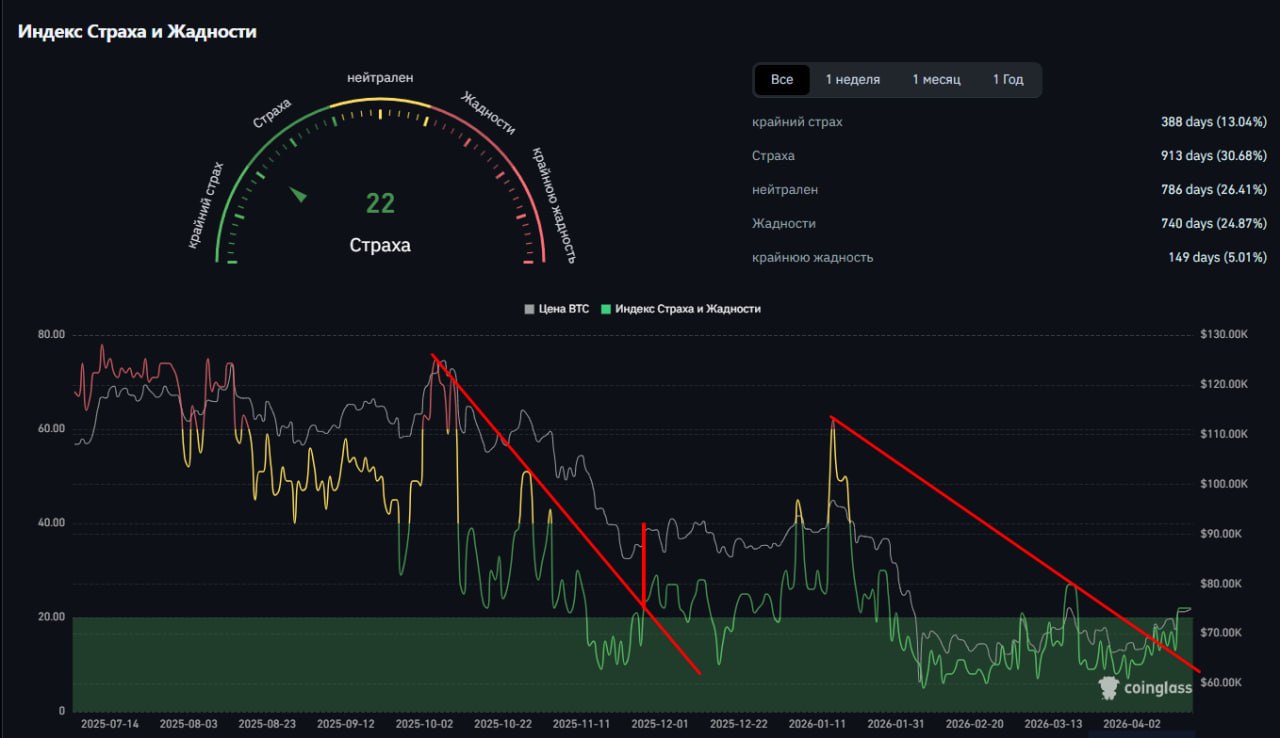Viewport: 1280px width, 738px height.
Task: Choose the "1 месяц" time range
Action: [x=936, y=80]
